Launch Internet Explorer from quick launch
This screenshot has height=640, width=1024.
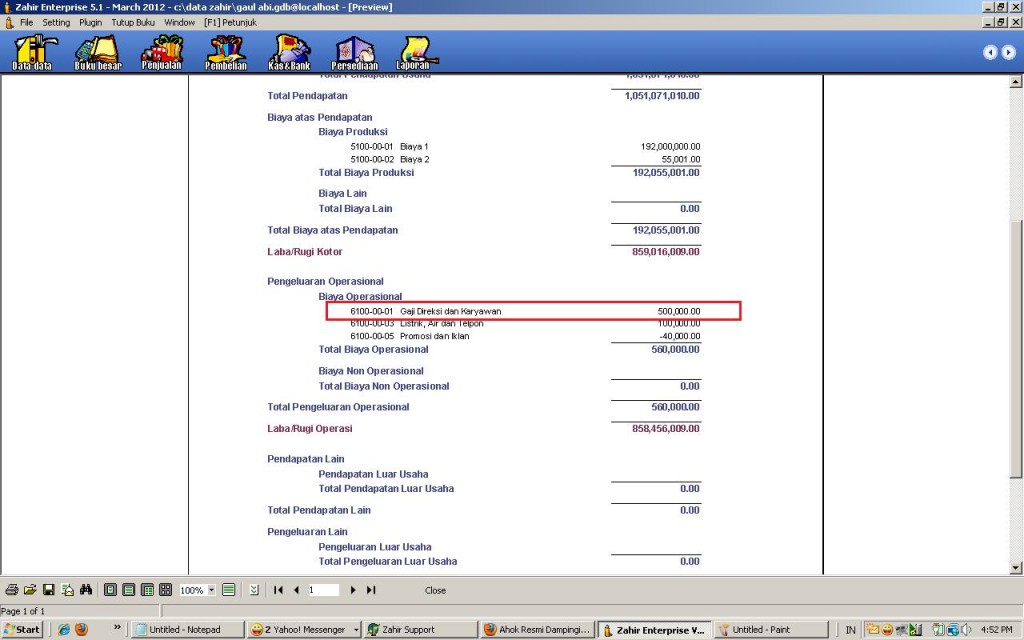(x=63, y=630)
